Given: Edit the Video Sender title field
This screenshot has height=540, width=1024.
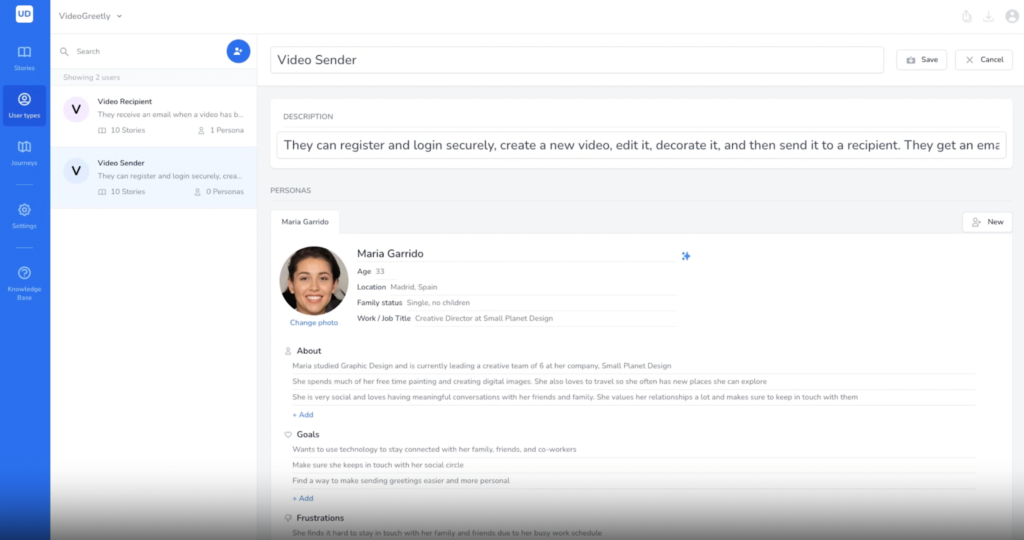Looking at the screenshot, I should (x=577, y=60).
